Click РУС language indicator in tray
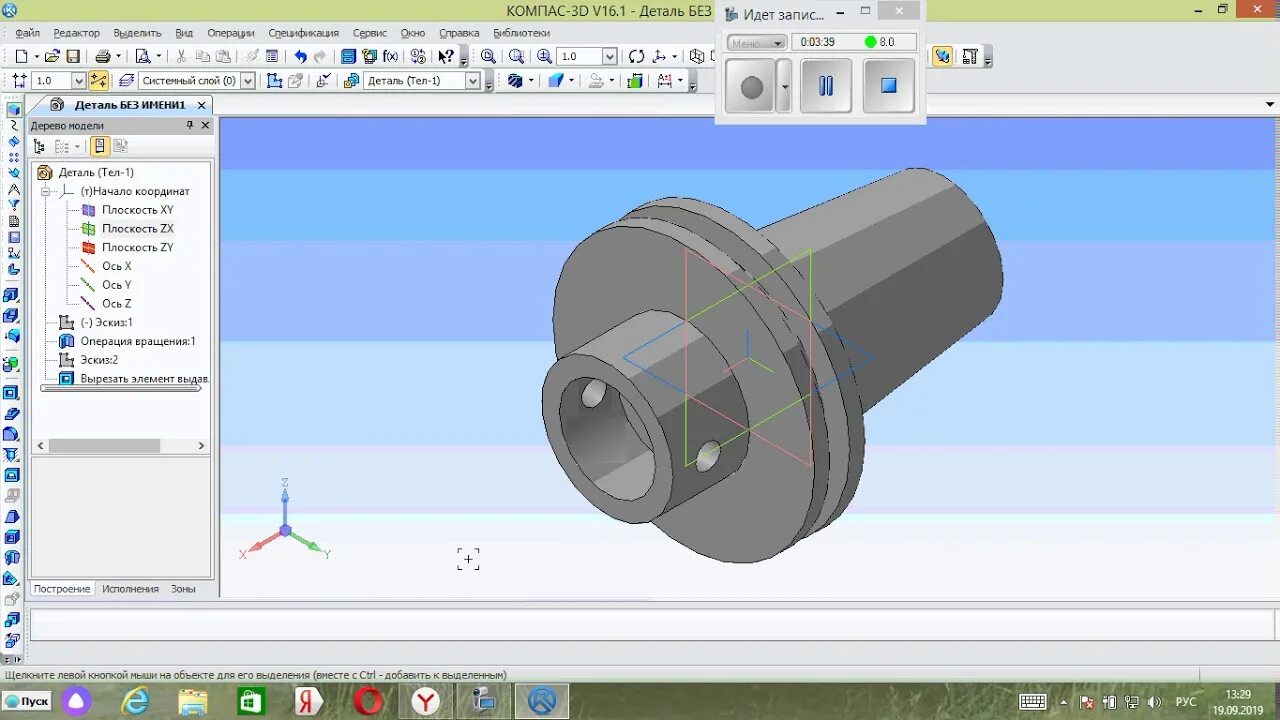Screen dimensions: 1280x720 [x=1186, y=701]
